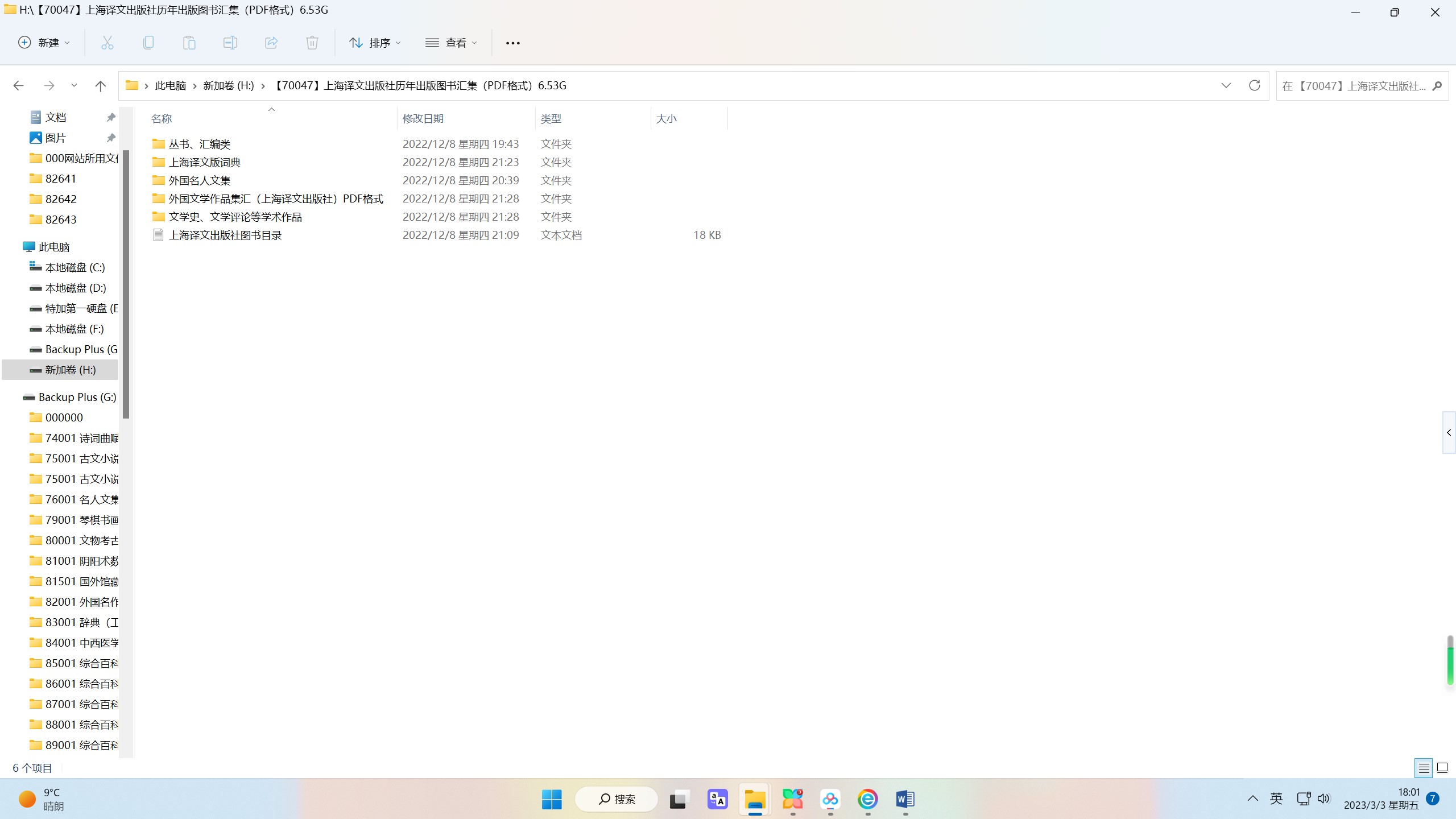
Task: Click the Delete trash icon
Action: coord(312,43)
